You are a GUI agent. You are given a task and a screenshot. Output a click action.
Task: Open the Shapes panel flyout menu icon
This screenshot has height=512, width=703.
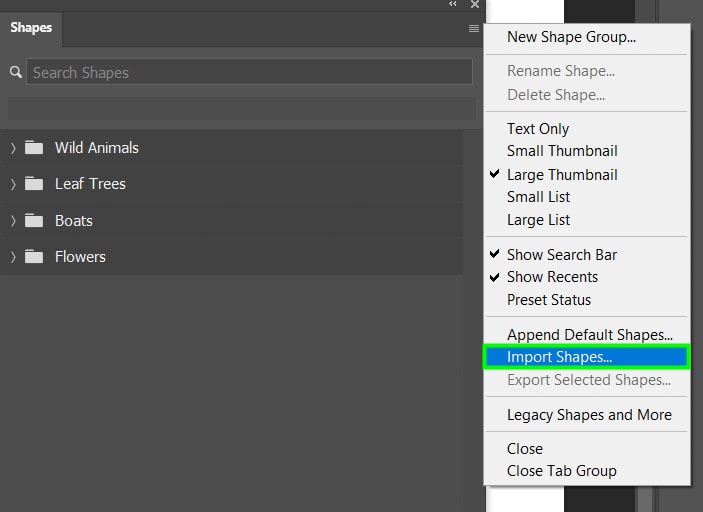click(x=473, y=29)
